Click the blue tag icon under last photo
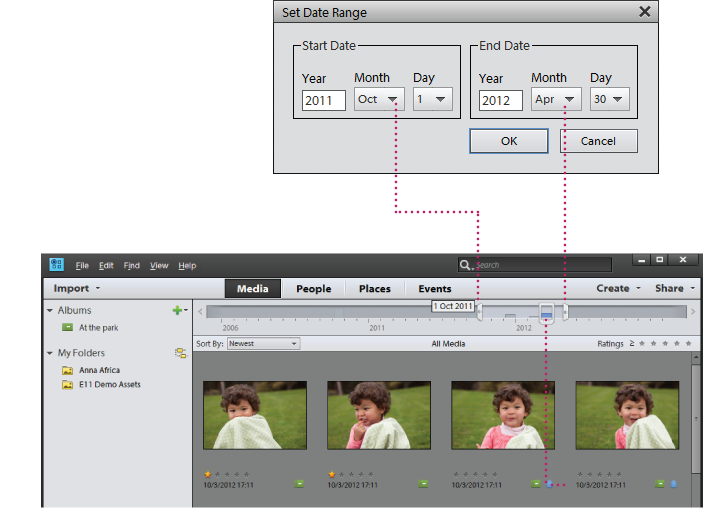The width and height of the screenshot is (723, 508). point(673,484)
